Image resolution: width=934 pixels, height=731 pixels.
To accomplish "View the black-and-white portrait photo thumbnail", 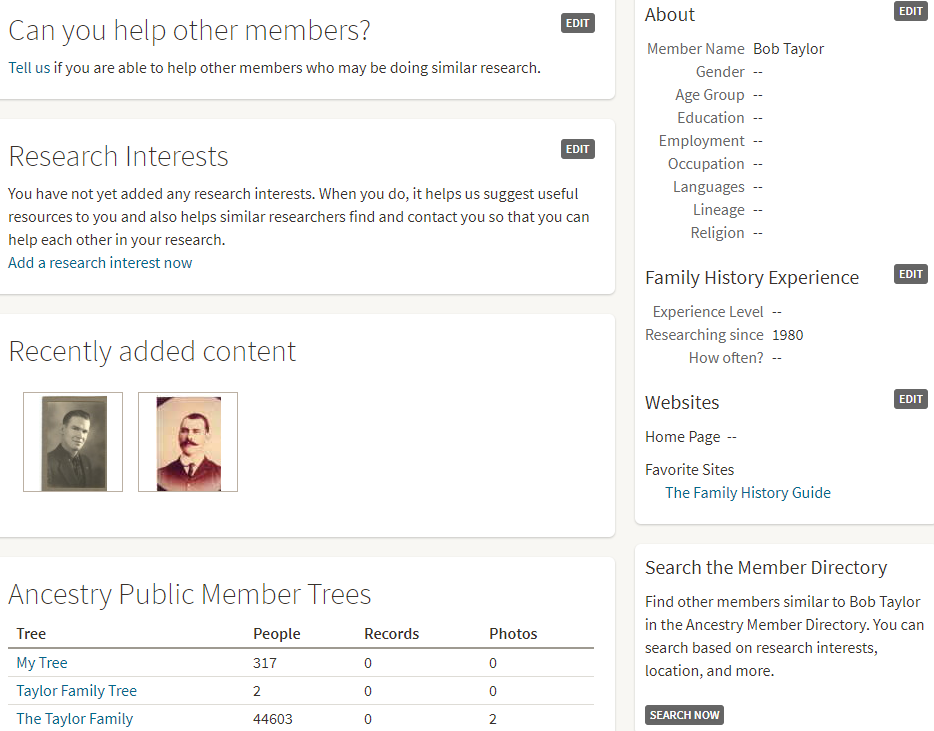I will (73, 442).
